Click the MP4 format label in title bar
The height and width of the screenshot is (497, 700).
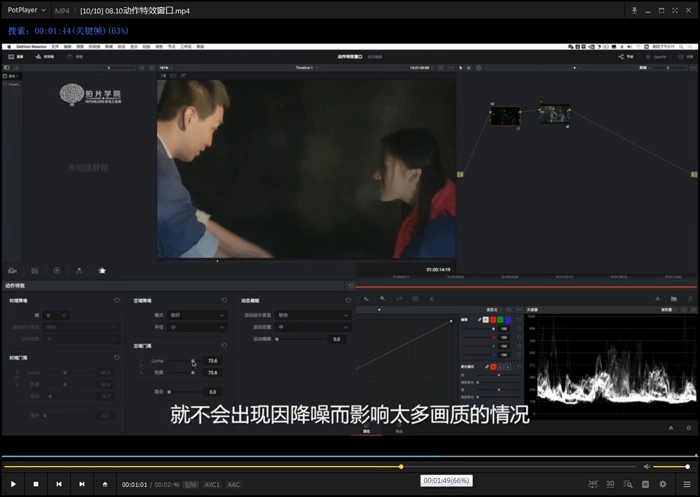[x=62, y=10]
